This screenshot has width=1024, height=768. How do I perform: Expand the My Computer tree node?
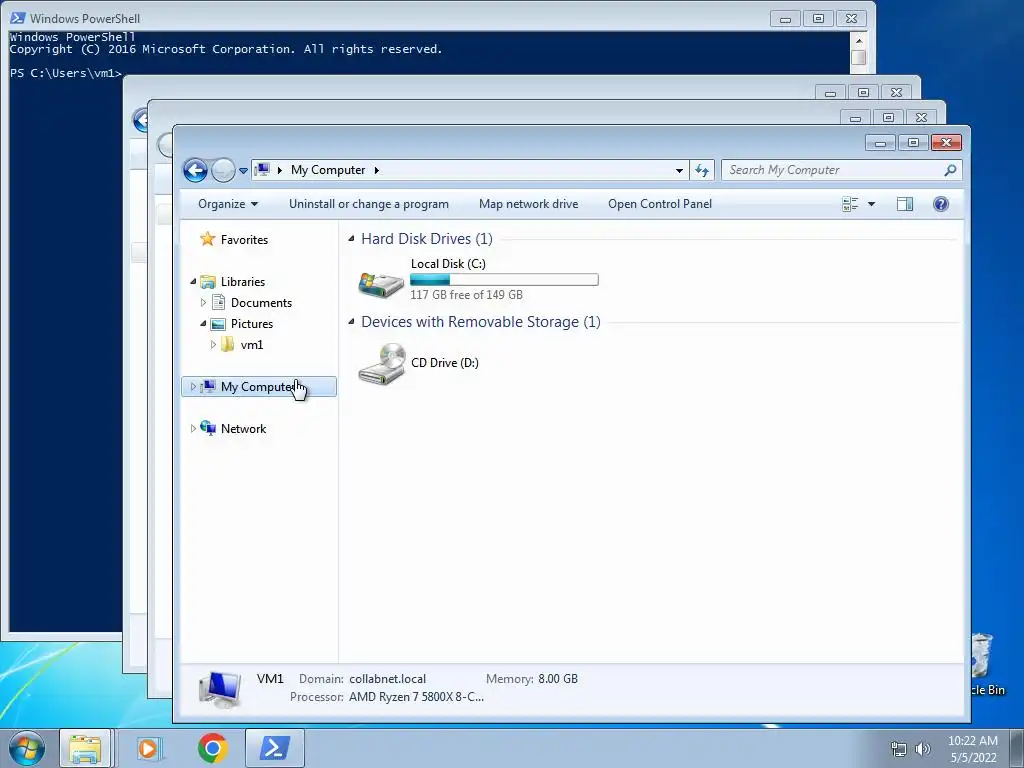point(193,387)
